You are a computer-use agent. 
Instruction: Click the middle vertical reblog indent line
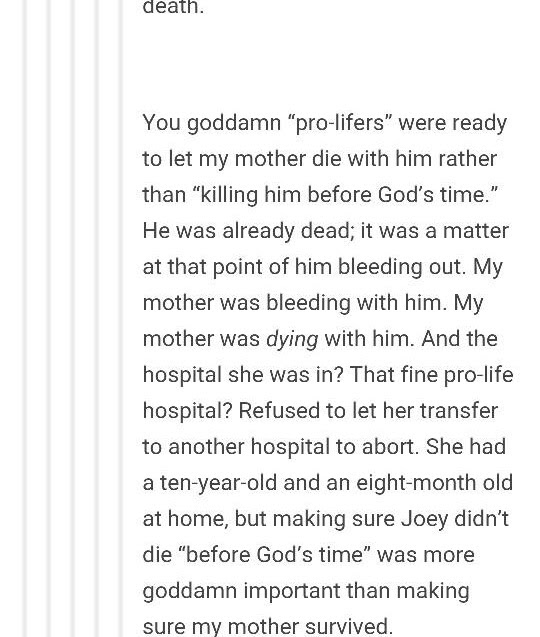(73, 318)
